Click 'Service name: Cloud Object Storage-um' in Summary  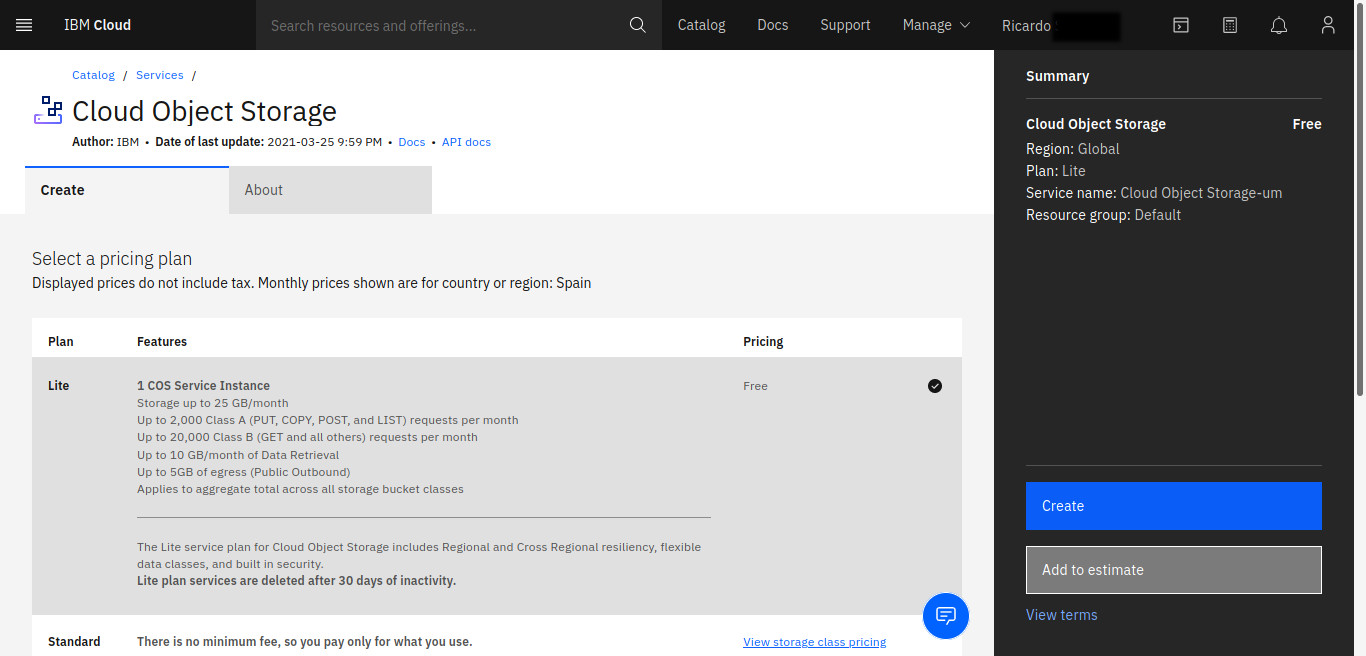pyautogui.click(x=1154, y=193)
